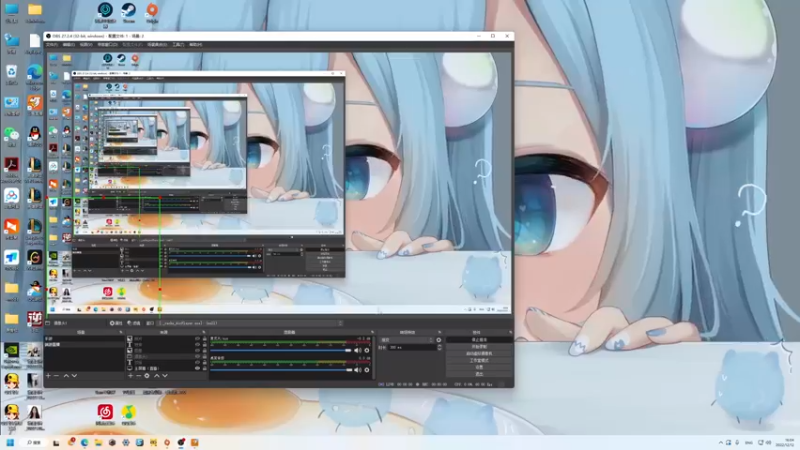Pop out the Controls dock header icon
The height and width of the screenshot is (450, 800).
click(510, 332)
